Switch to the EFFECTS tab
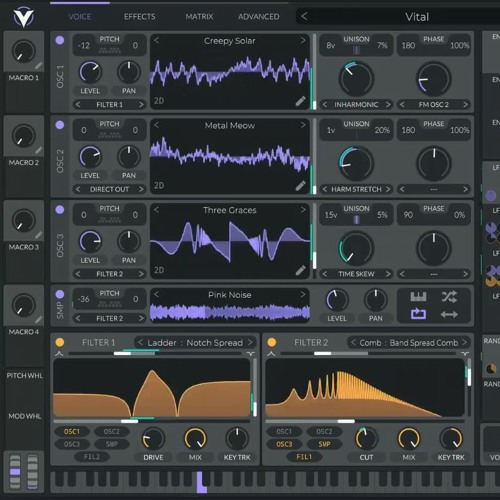The width and height of the screenshot is (500, 500). (x=139, y=17)
